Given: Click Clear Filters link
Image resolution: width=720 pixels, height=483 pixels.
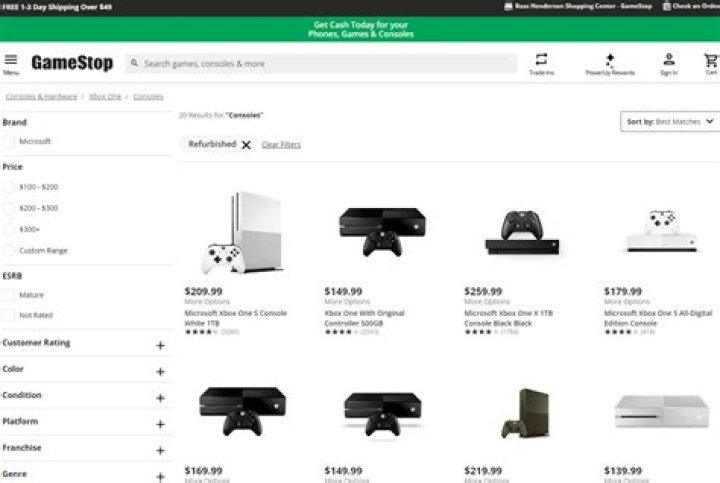Looking at the screenshot, I should (281, 145).
